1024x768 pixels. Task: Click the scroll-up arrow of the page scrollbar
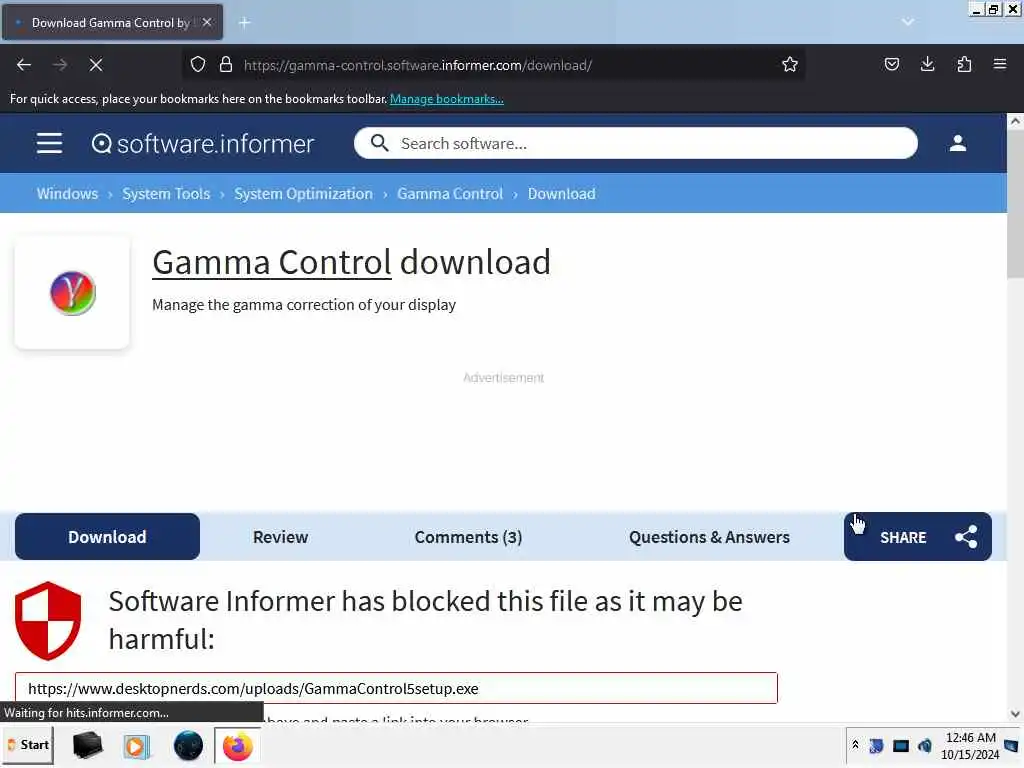click(x=1015, y=121)
